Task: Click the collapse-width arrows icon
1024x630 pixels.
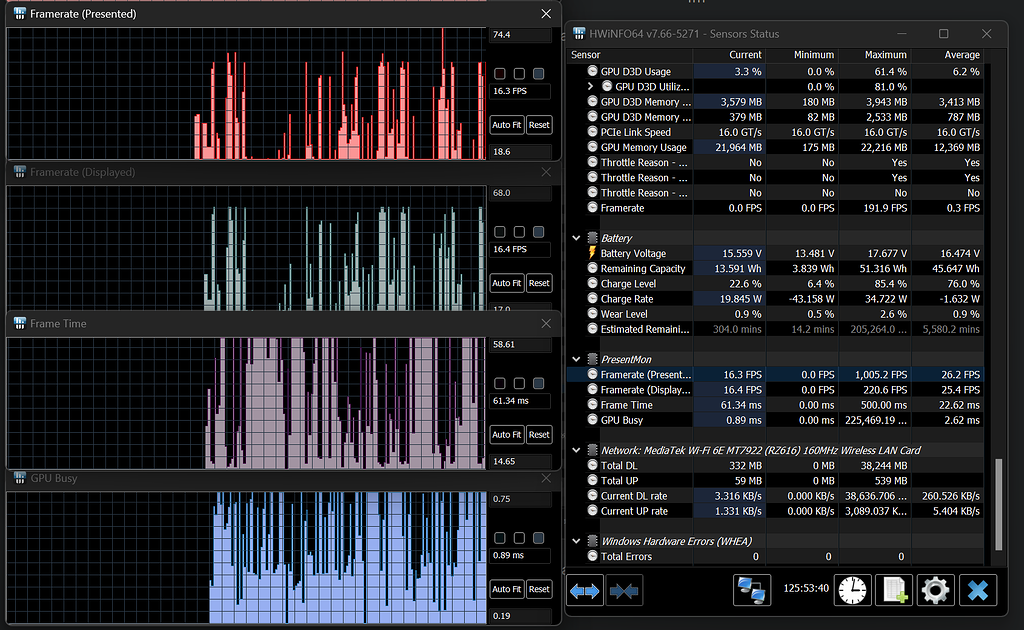Action: [624, 590]
